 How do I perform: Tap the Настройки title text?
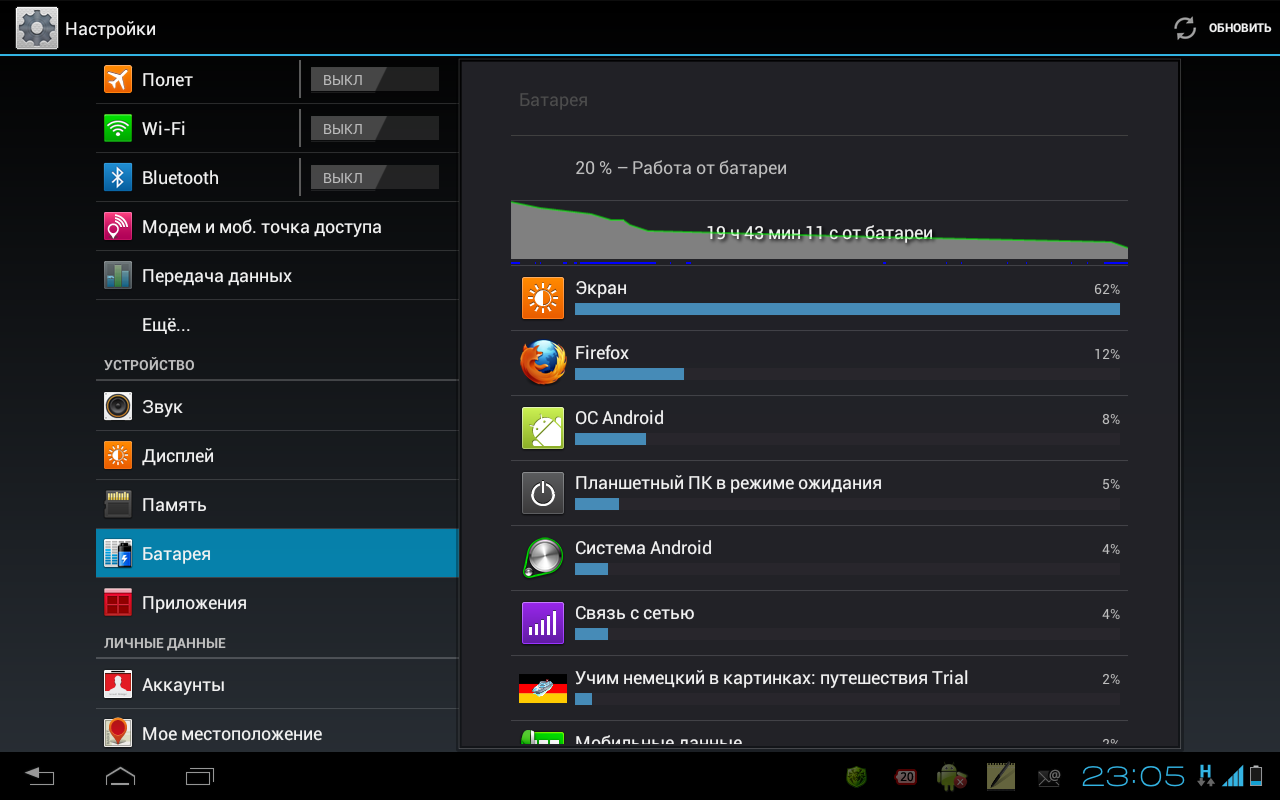click(110, 29)
